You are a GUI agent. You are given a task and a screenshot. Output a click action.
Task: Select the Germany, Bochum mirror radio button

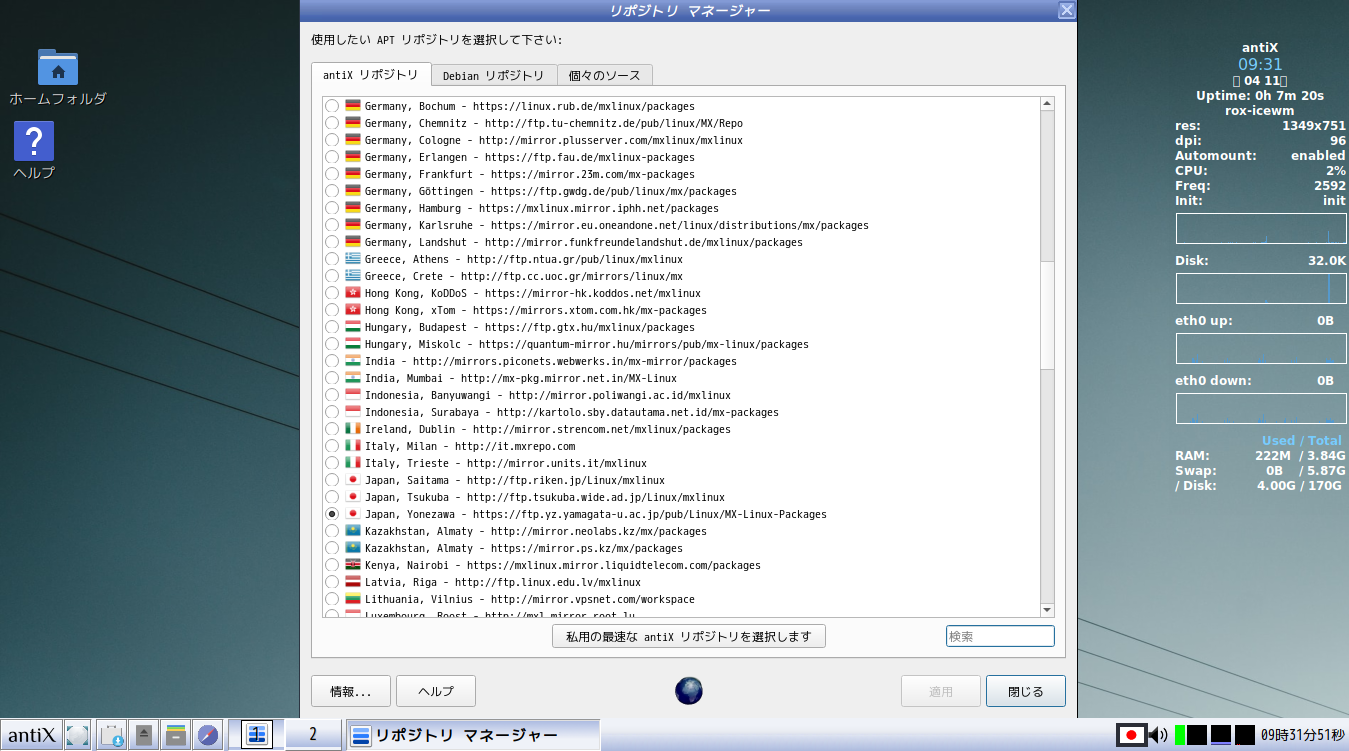[x=332, y=106]
